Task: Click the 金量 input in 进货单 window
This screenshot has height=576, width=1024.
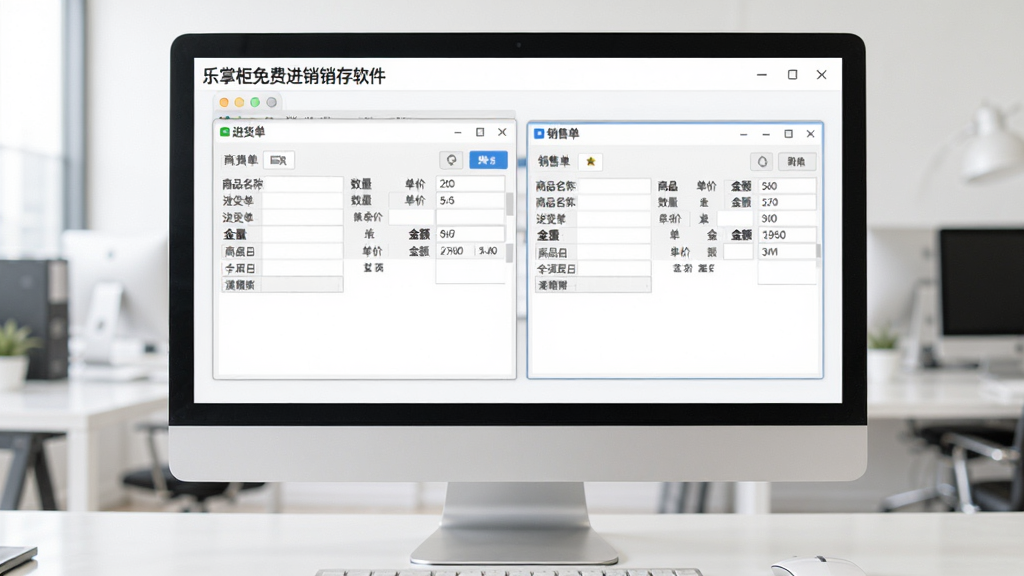Action: point(302,234)
